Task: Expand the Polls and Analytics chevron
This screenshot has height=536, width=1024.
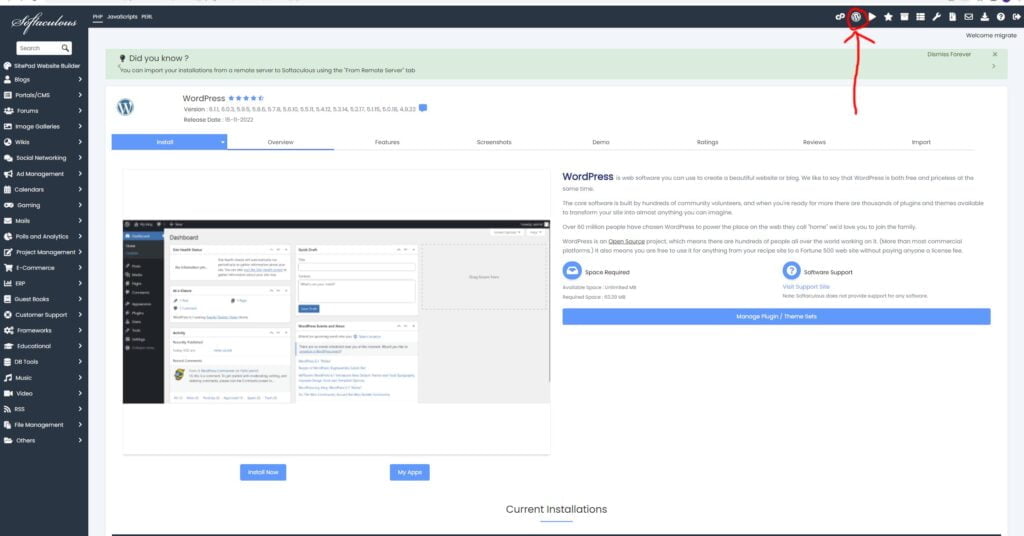Action: point(80,236)
